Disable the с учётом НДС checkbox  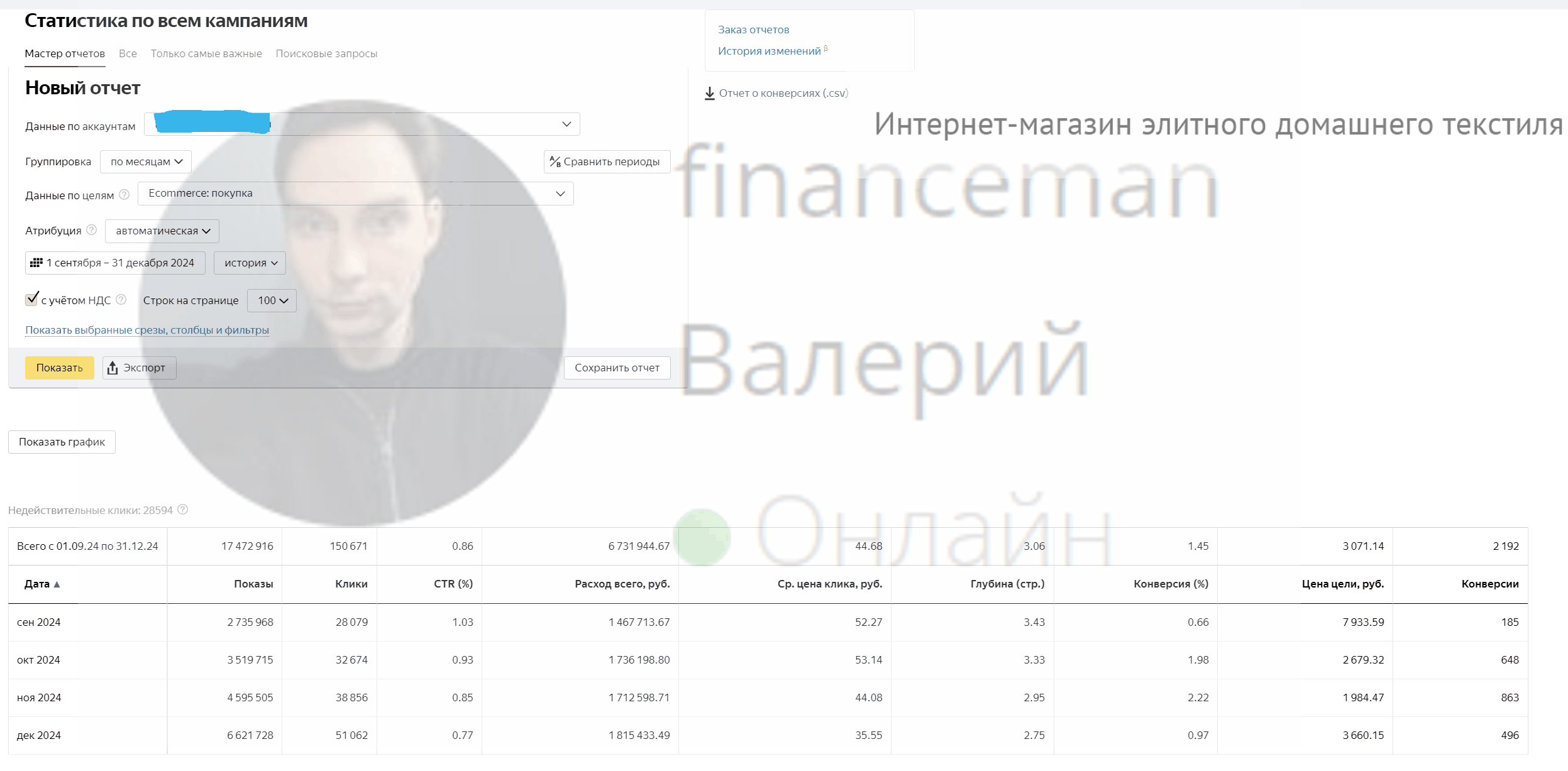(x=33, y=300)
